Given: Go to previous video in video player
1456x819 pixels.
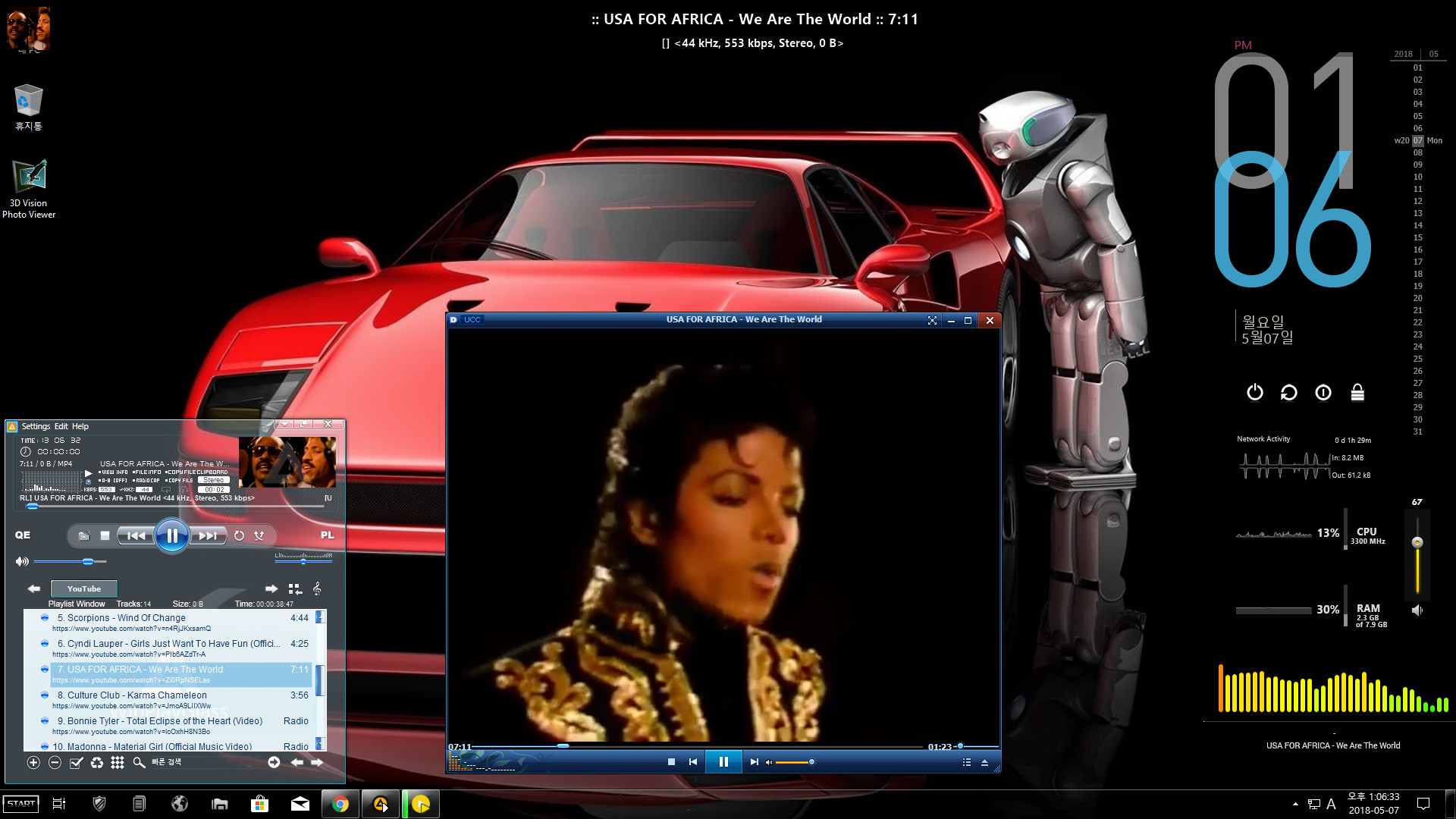Looking at the screenshot, I should pos(692,762).
